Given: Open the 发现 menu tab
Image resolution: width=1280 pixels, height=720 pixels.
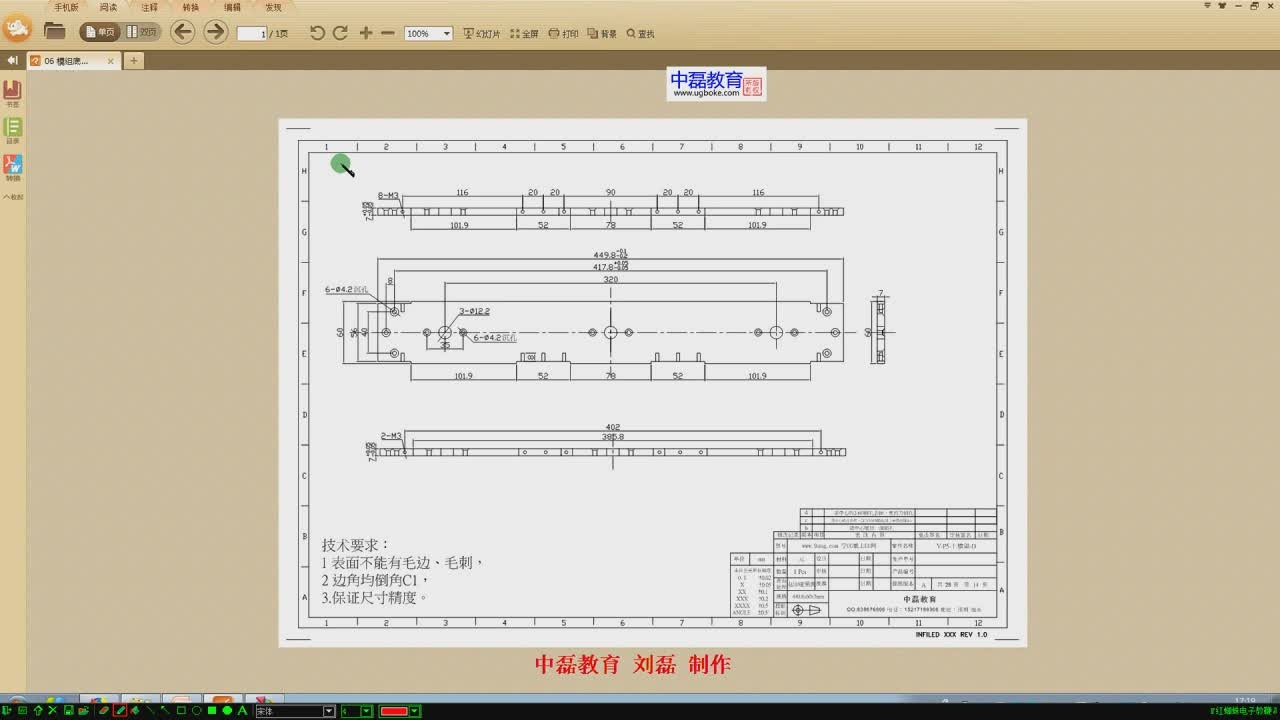Looking at the screenshot, I should 273,7.
